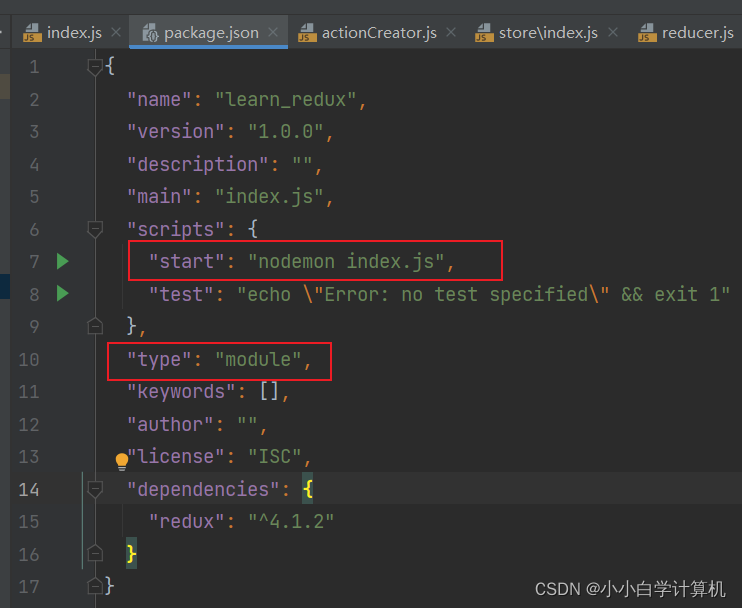
Task: Click the echo Error test command string
Action: click(483, 294)
